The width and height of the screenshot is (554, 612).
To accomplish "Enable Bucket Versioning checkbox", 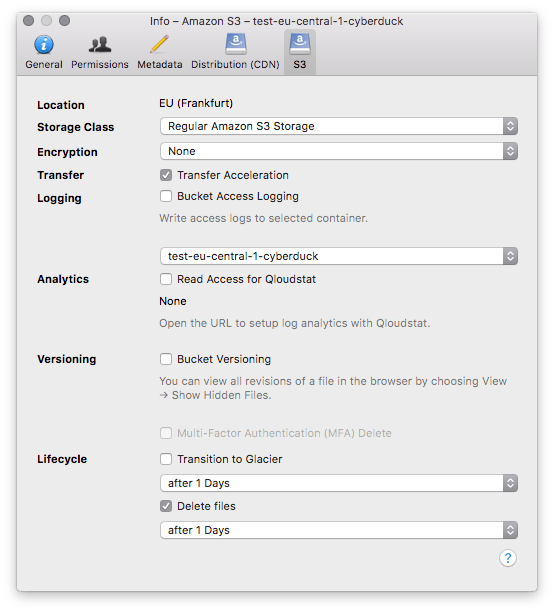I will (166, 359).
